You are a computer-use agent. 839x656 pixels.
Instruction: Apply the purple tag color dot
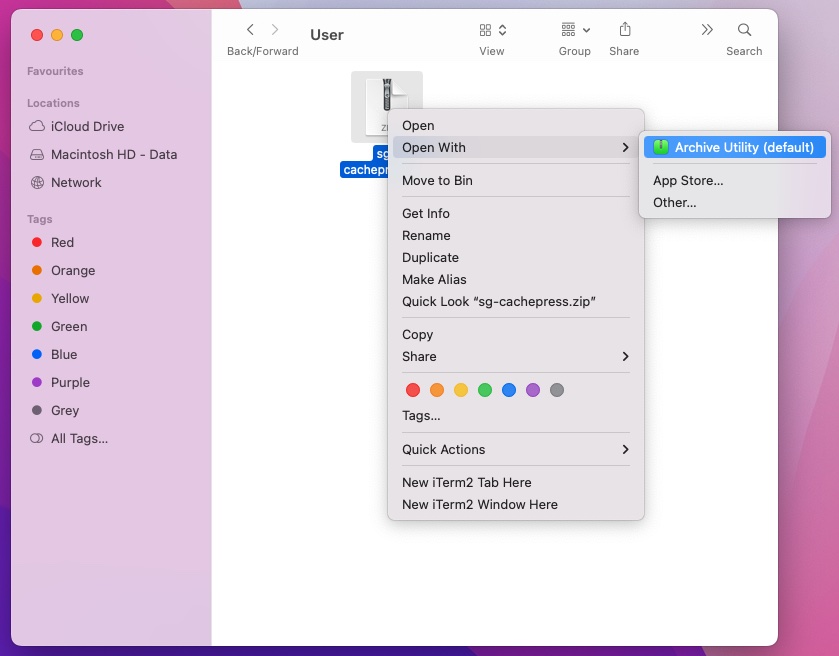pos(533,390)
